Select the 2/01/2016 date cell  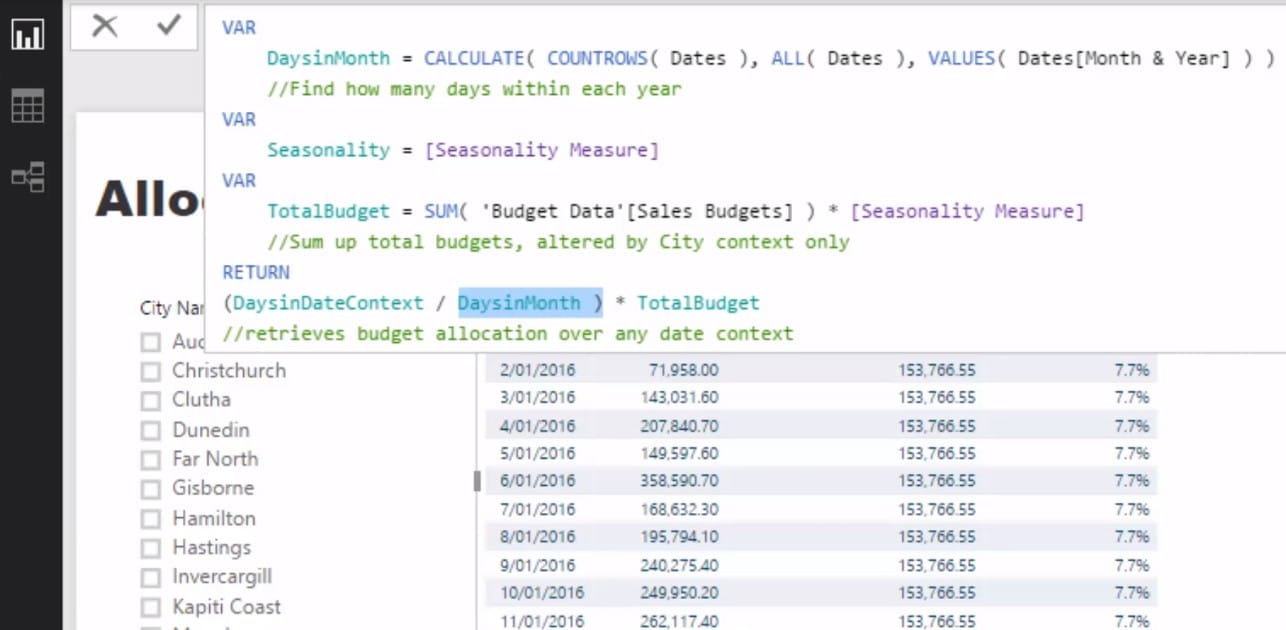[x=538, y=370]
